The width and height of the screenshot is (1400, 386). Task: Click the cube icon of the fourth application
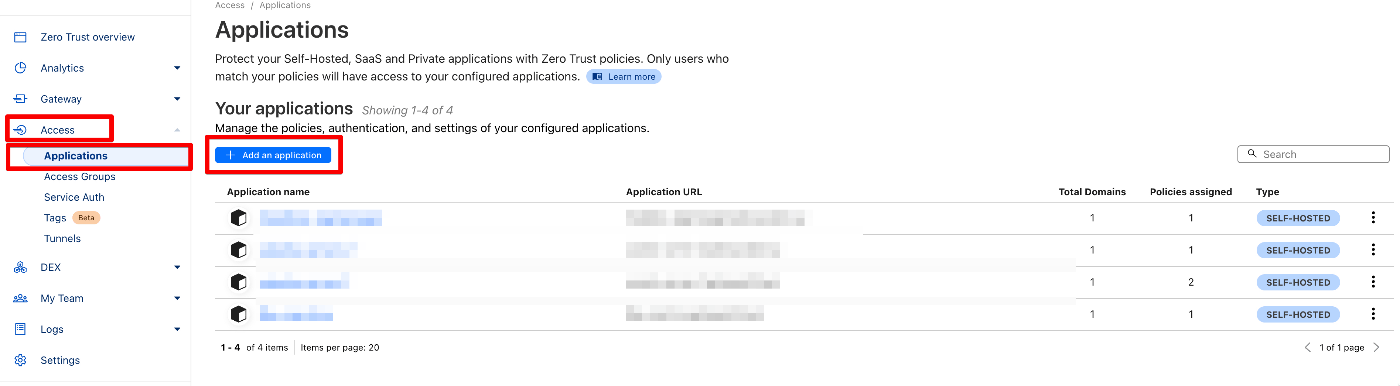[238, 314]
